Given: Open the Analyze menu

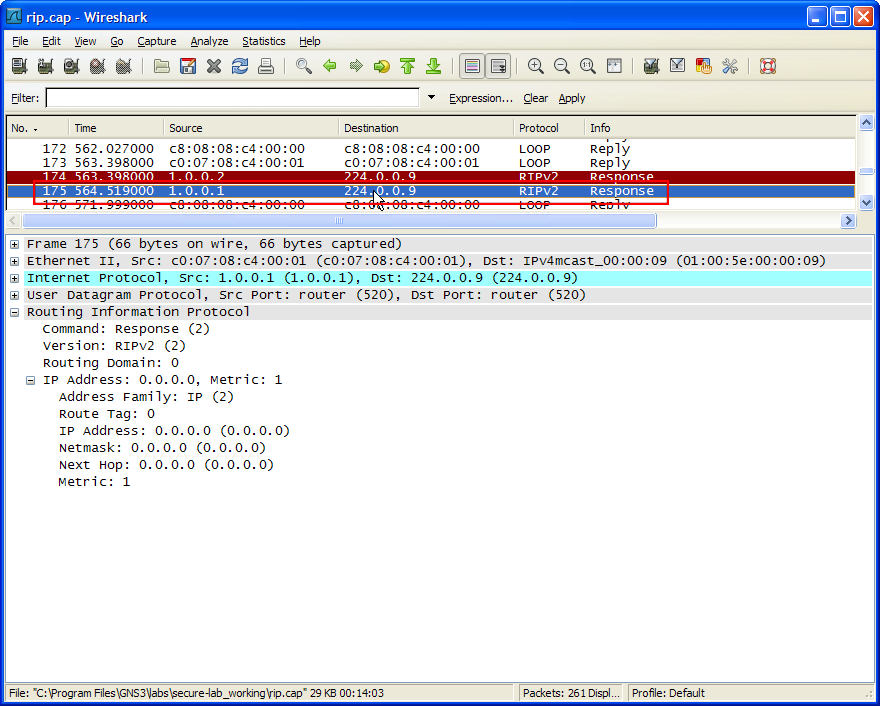Looking at the screenshot, I should [209, 41].
